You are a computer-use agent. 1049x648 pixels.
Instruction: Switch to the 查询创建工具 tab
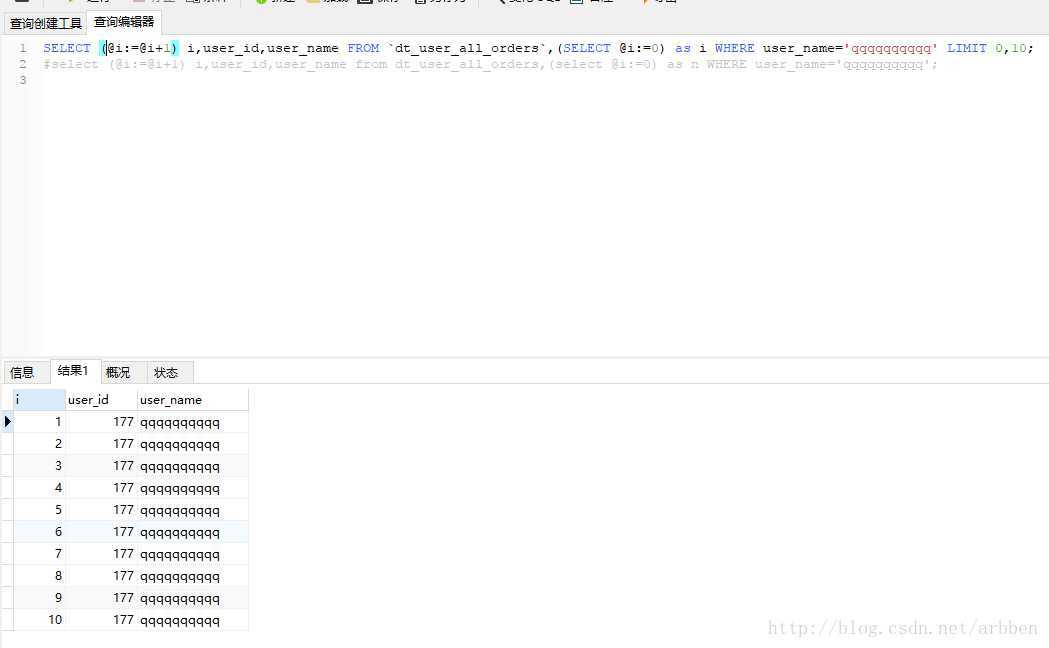(45, 23)
